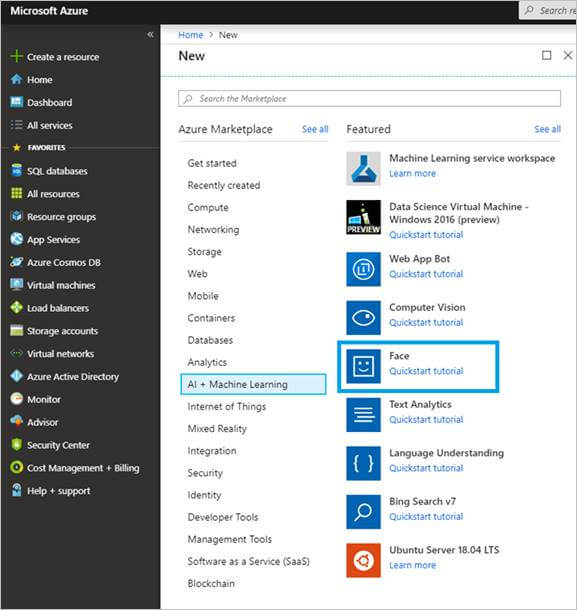Click the Search the Marketplace field
Viewport: 577px width, 610px height.
click(x=369, y=98)
